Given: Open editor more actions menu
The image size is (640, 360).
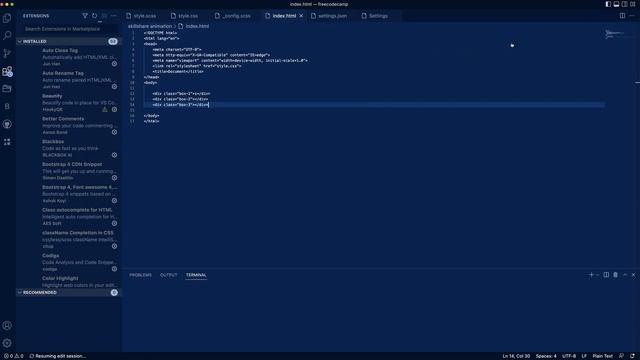Looking at the screenshot, I should pyautogui.click(x=632, y=16).
